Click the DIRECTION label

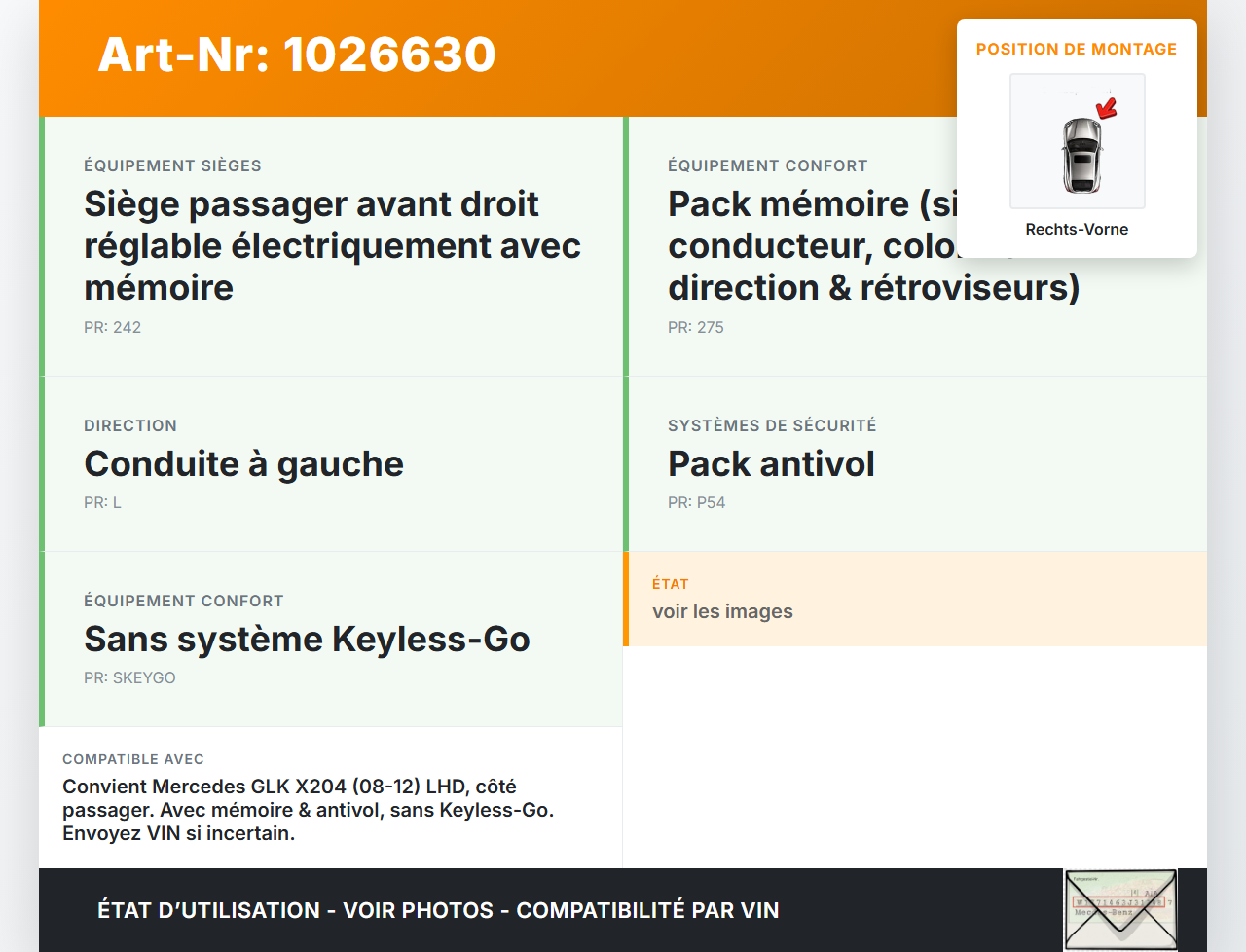point(130,425)
